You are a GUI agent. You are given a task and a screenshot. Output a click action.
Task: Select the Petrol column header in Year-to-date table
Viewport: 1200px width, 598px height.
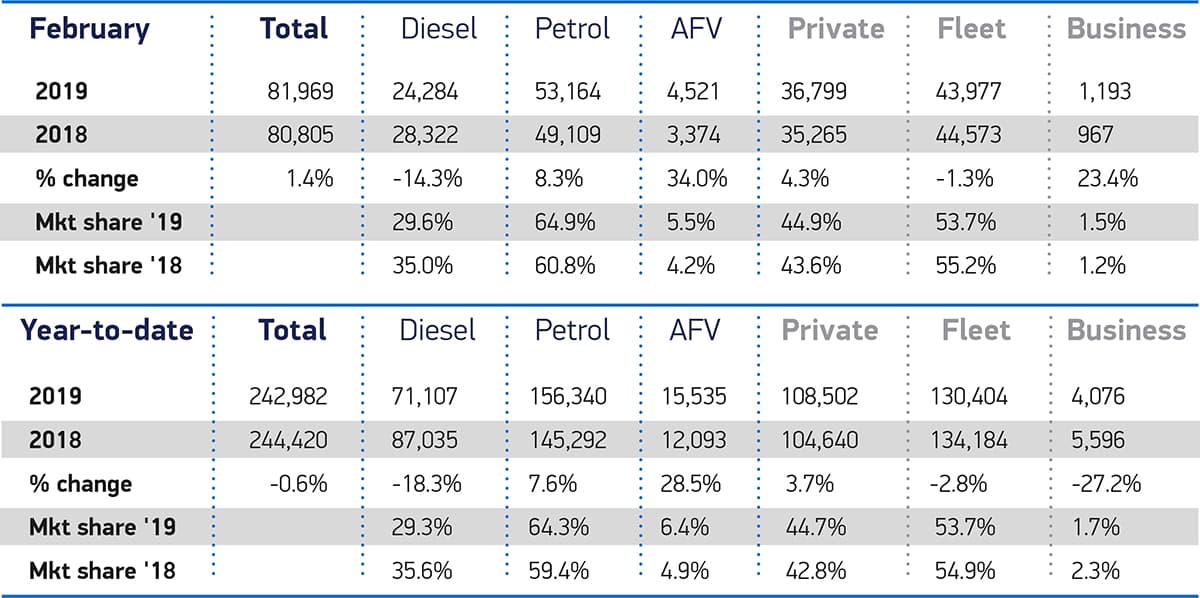pyautogui.click(x=572, y=330)
